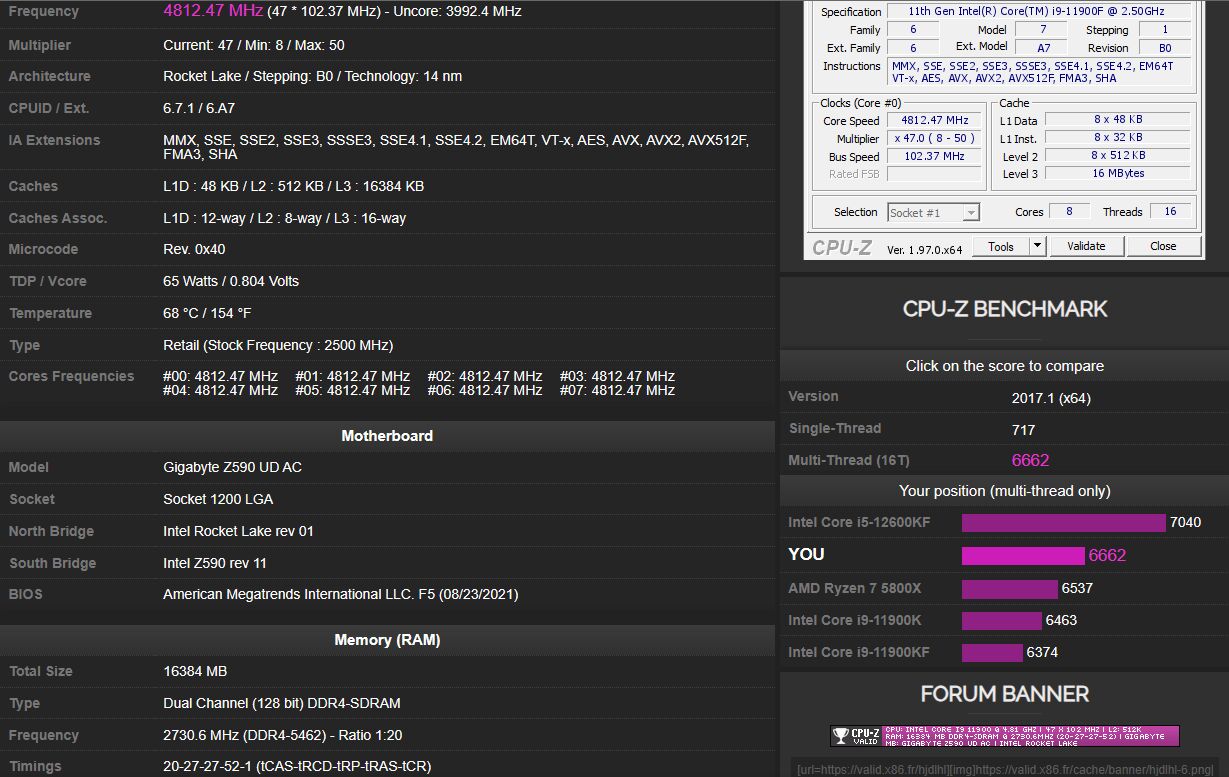Click the Cores count field showing 8
The width and height of the screenshot is (1229, 777).
(1069, 212)
